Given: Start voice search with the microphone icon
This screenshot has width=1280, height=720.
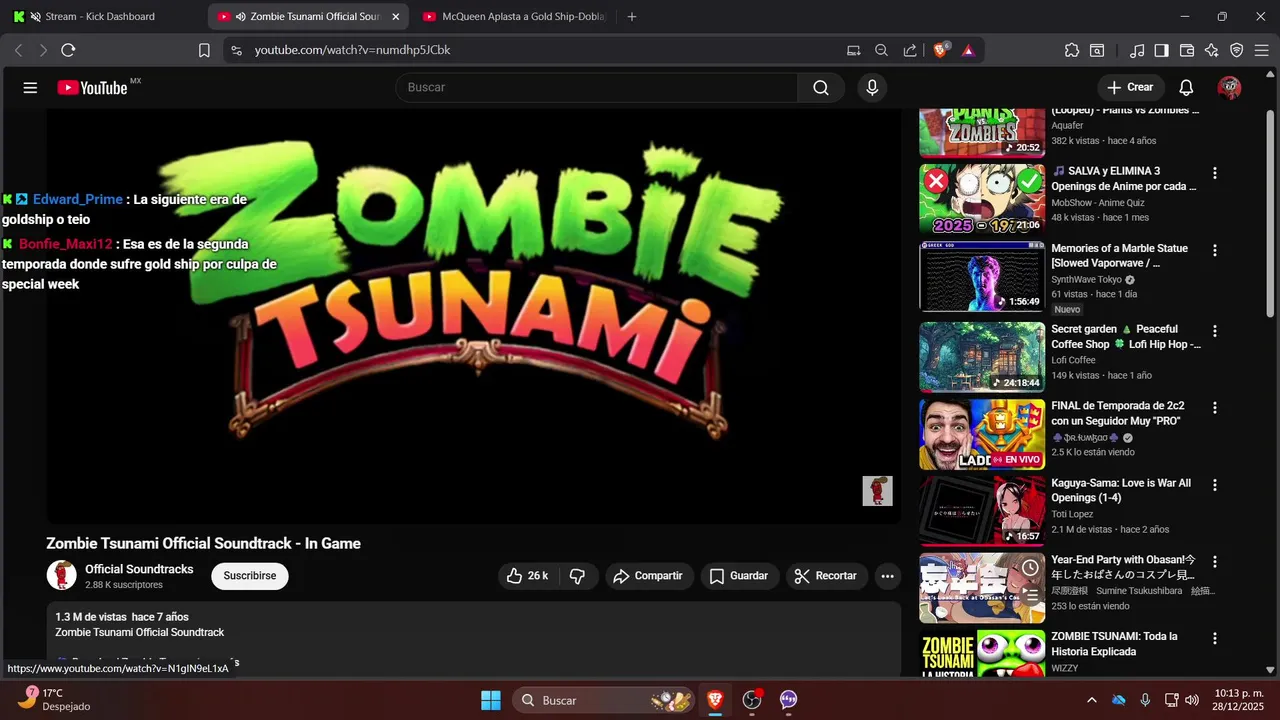Looking at the screenshot, I should pos(872,88).
